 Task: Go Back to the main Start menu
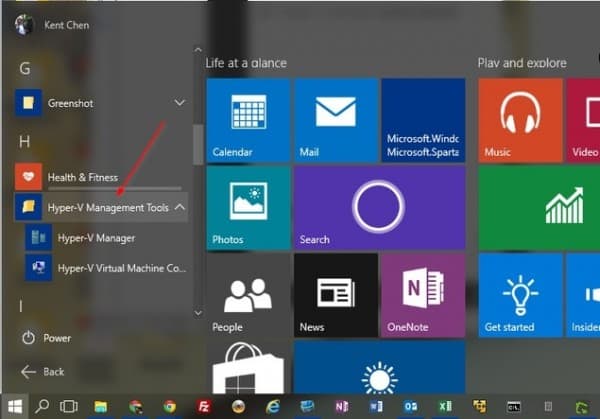pos(42,372)
